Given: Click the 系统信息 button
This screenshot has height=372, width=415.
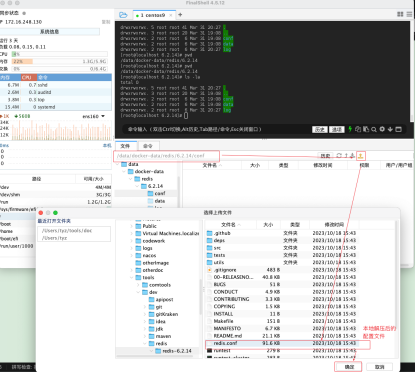Looking at the screenshot, I should [49, 32].
